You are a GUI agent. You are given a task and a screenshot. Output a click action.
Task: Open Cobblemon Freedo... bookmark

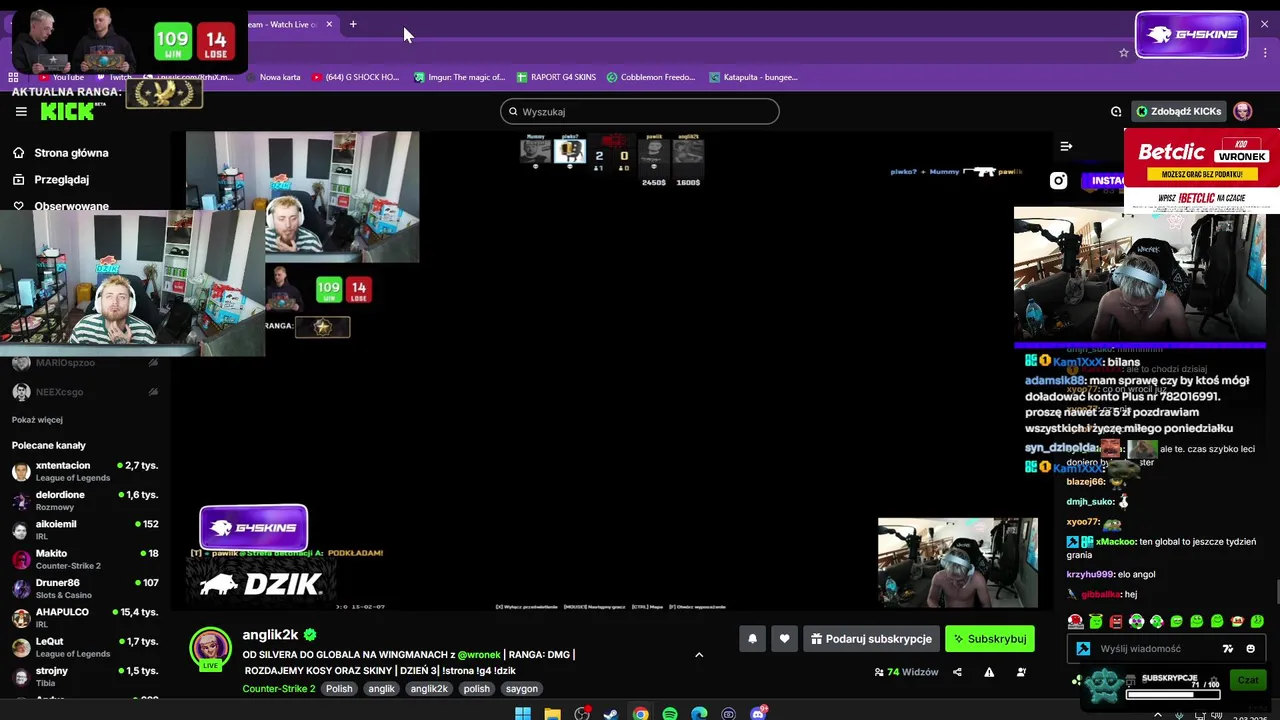650,77
